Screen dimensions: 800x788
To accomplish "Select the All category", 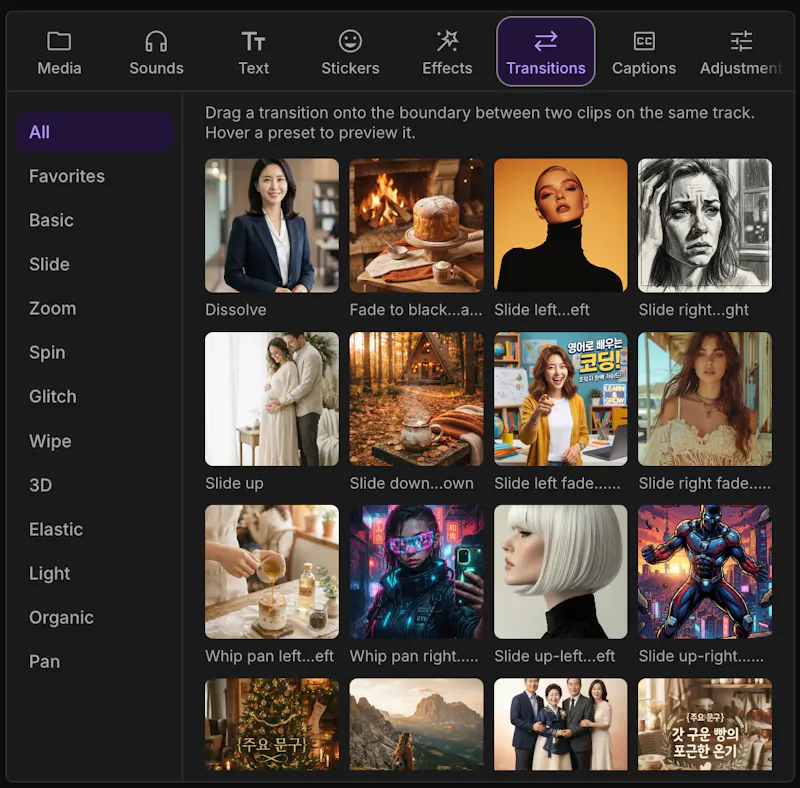I will pyautogui.click(x=94, y=132).
